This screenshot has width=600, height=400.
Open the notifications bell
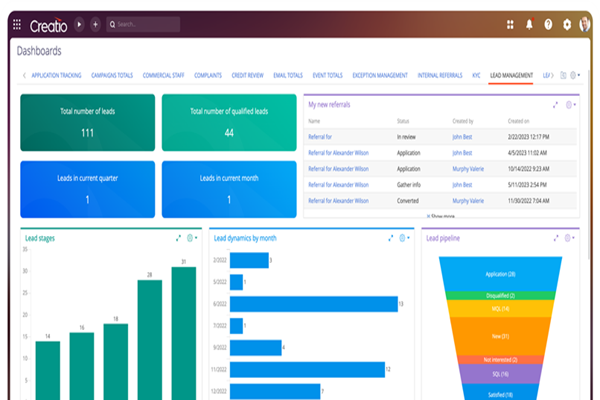click(529, 24)
